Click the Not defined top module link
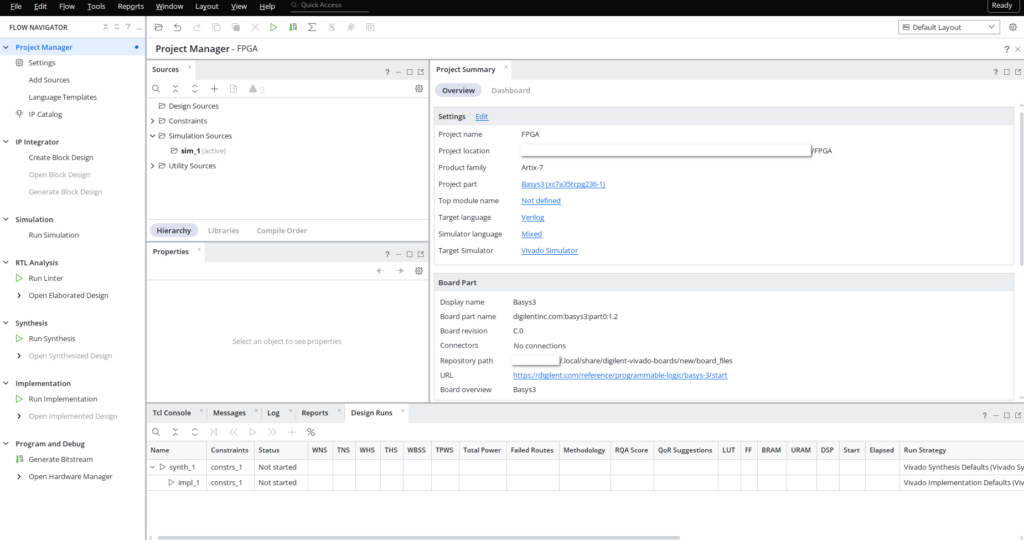 [x=541, y=200]
